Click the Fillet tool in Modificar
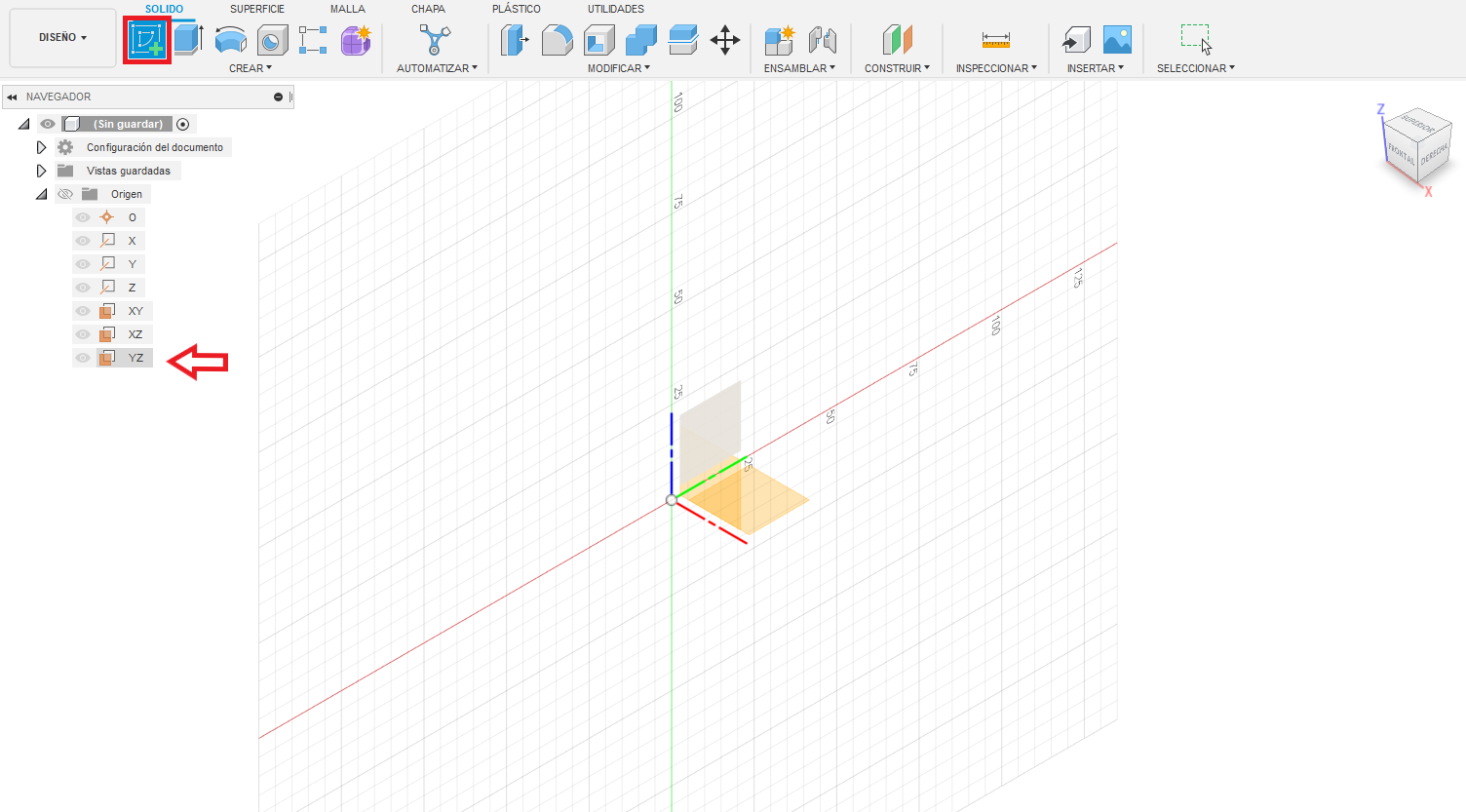The height and width of the screenshot is (812, 1466). pyautogui.click(x=557, y=40)
